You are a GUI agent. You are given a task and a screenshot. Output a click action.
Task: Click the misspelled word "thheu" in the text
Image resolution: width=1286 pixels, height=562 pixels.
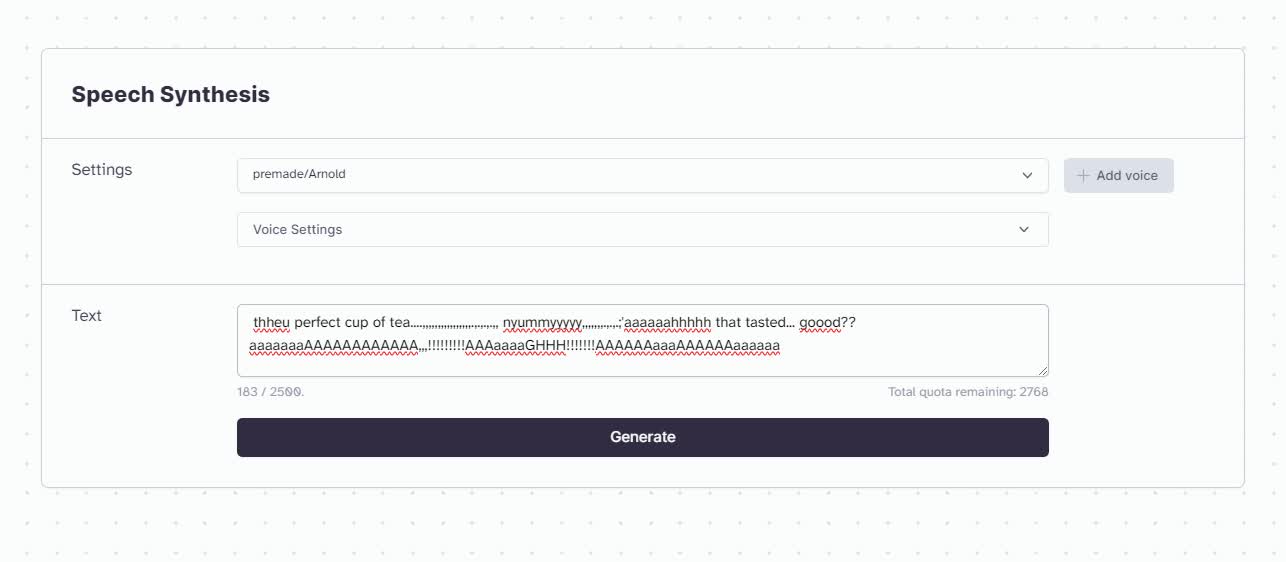(x=271, y=322)
